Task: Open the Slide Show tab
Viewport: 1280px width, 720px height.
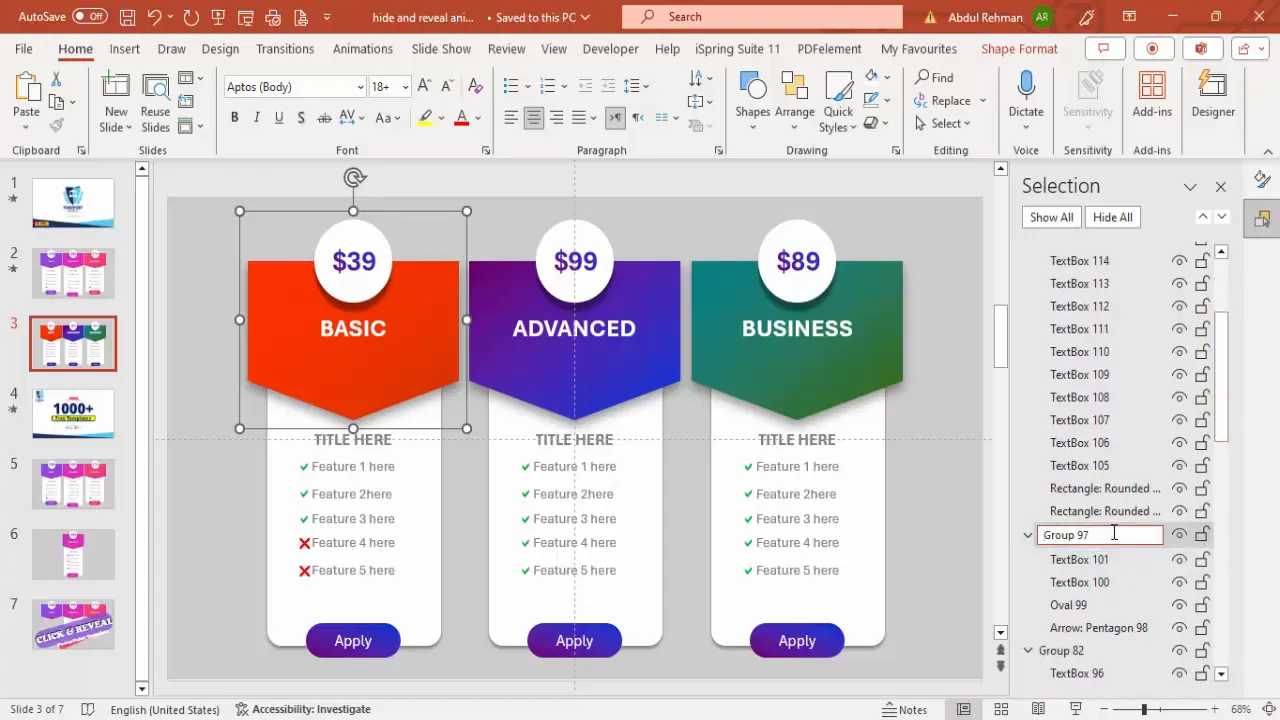Action: pos(441,49)
